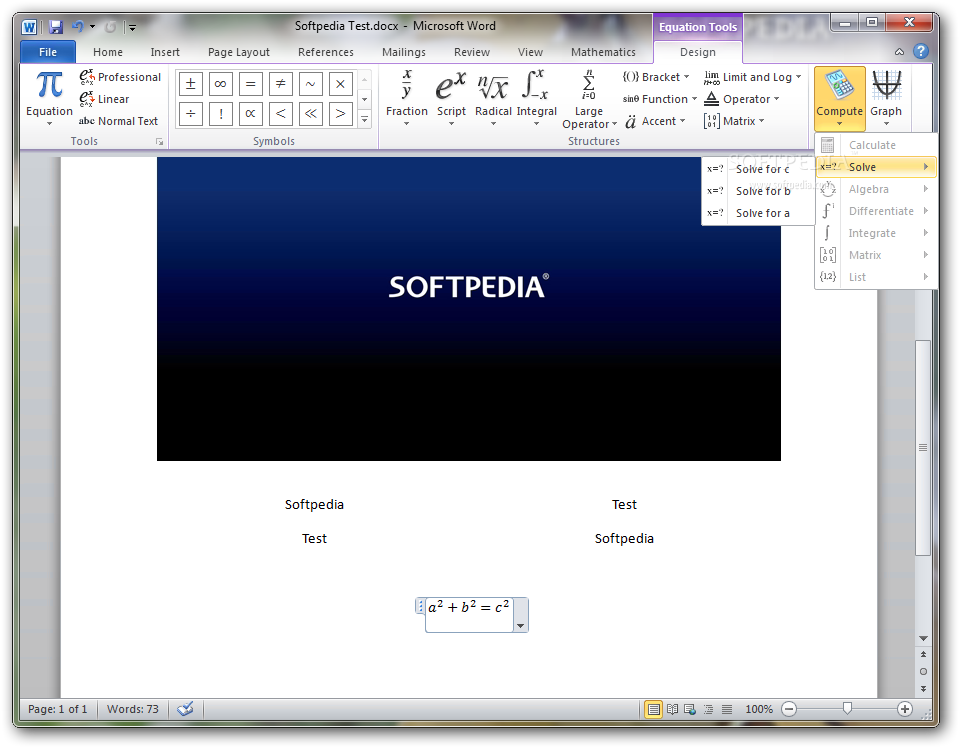Screen dimensions: 960x748
Task: Open the Integral structure gallery
Action: click(x=536, y=98)
